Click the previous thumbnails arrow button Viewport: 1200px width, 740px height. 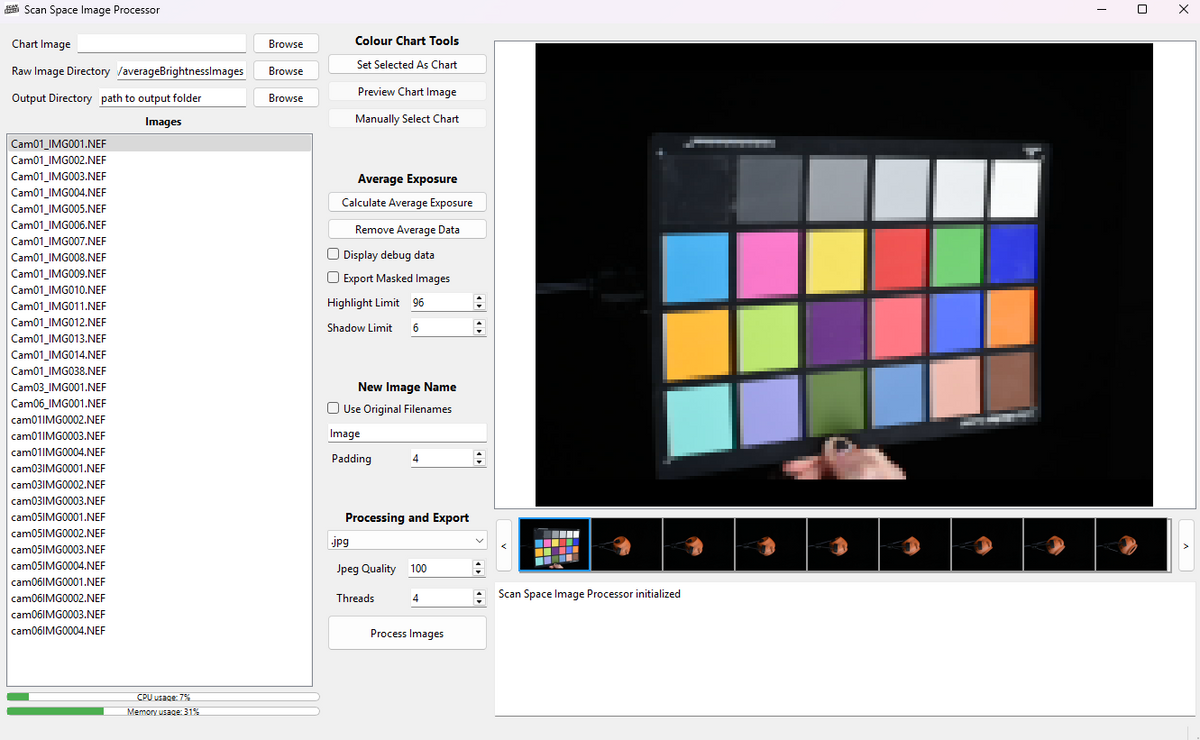tap(503, 546)
